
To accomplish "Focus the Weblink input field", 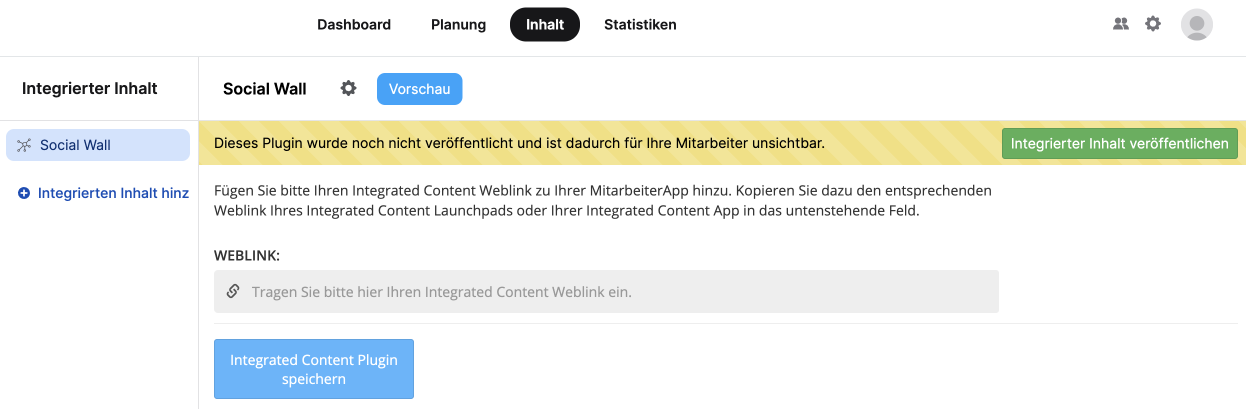I will point(606,292).
